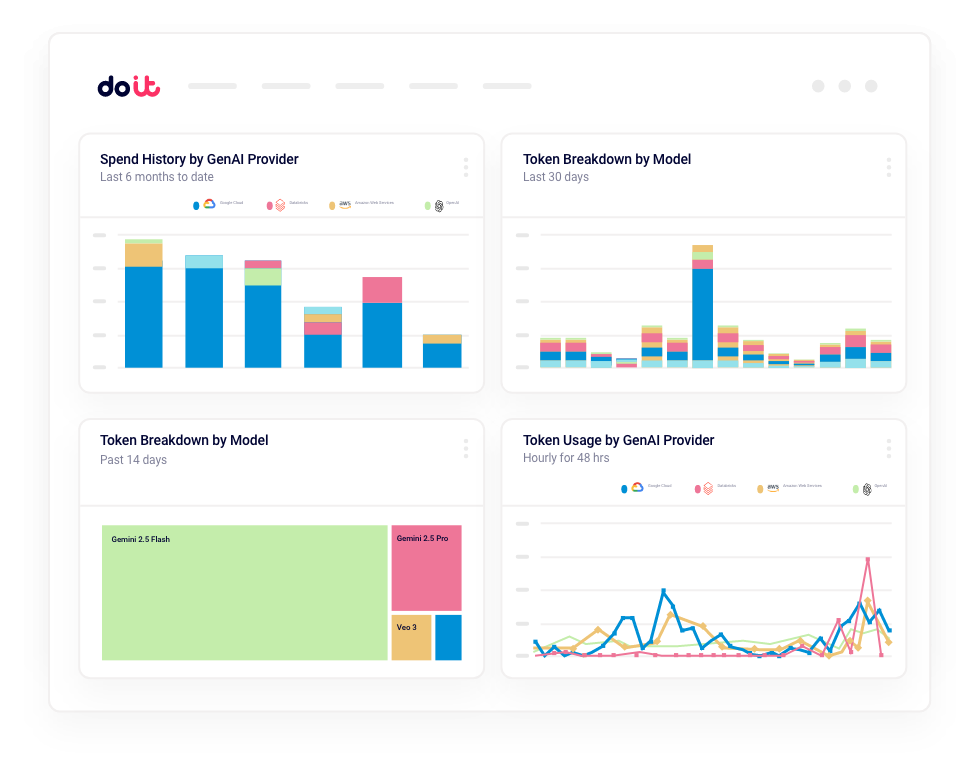Click Google Cloud icon in Token Usage legend
980x777 pixels.
click(x=637, y=488)
